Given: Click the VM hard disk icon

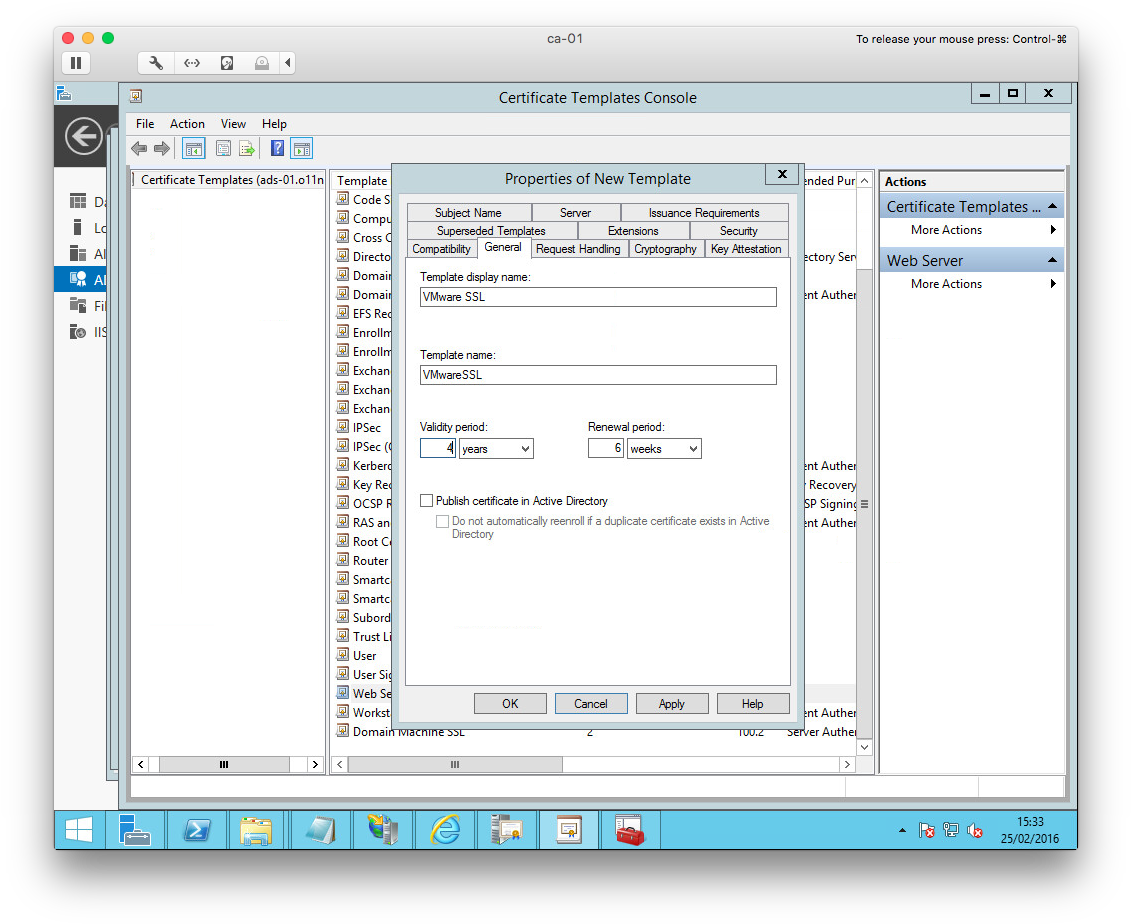Looking at the screenshot, I should pyautogui.click(x=226, y=63).
